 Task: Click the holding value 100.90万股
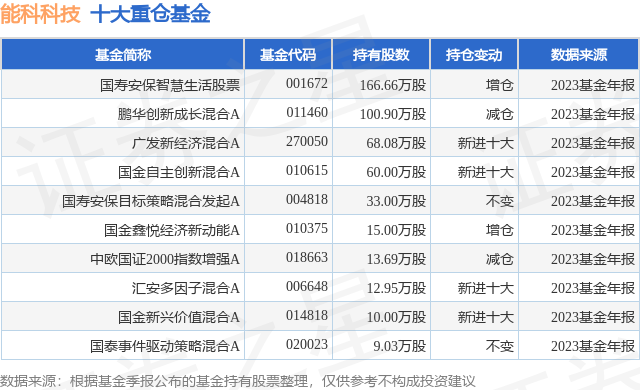[x=393, y=114]
